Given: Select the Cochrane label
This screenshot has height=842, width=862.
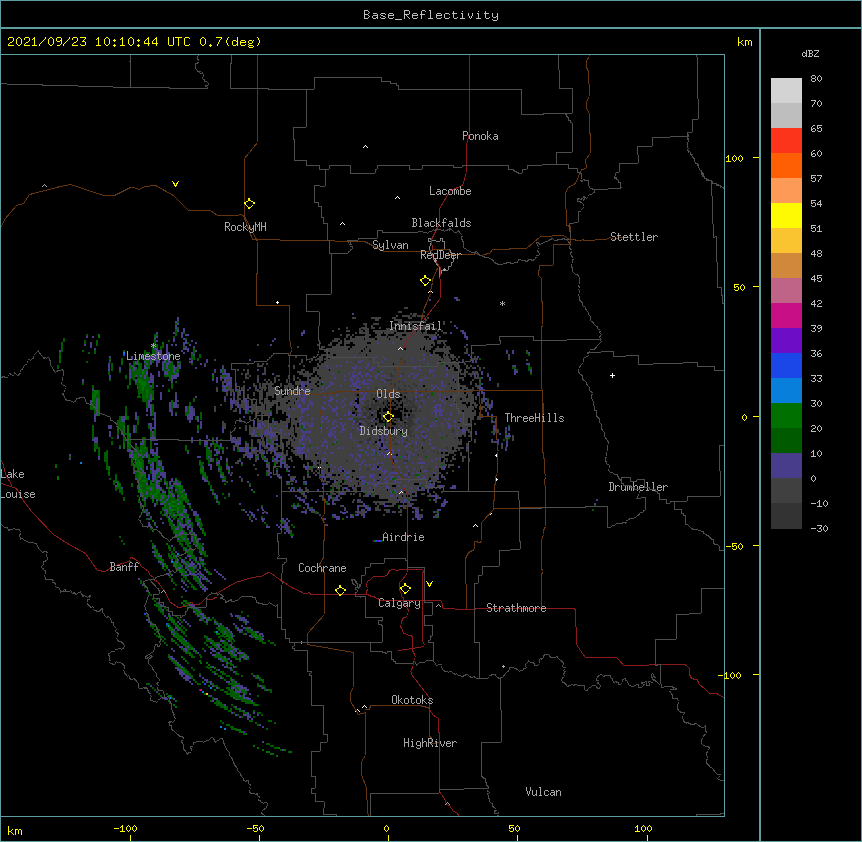Looking at the screenshot, I should coord(322,568).
